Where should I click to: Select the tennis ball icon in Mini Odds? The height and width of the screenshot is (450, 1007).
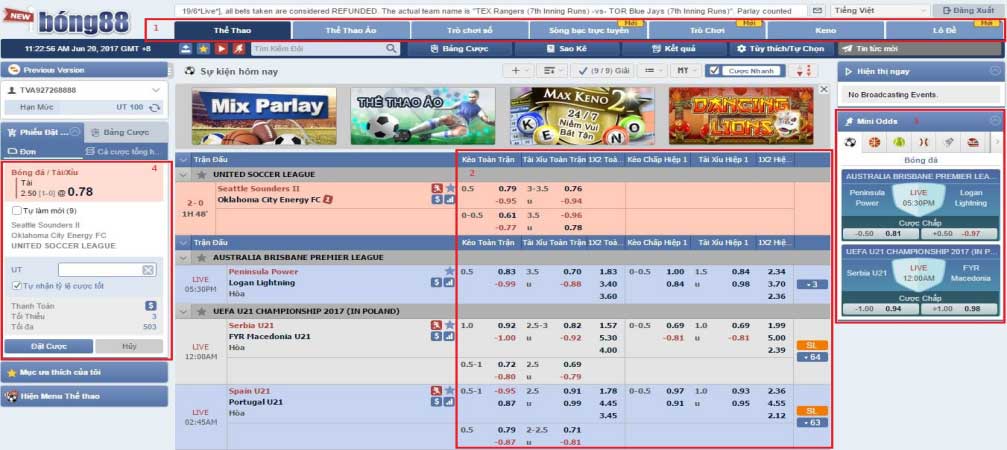coord(898,142)
